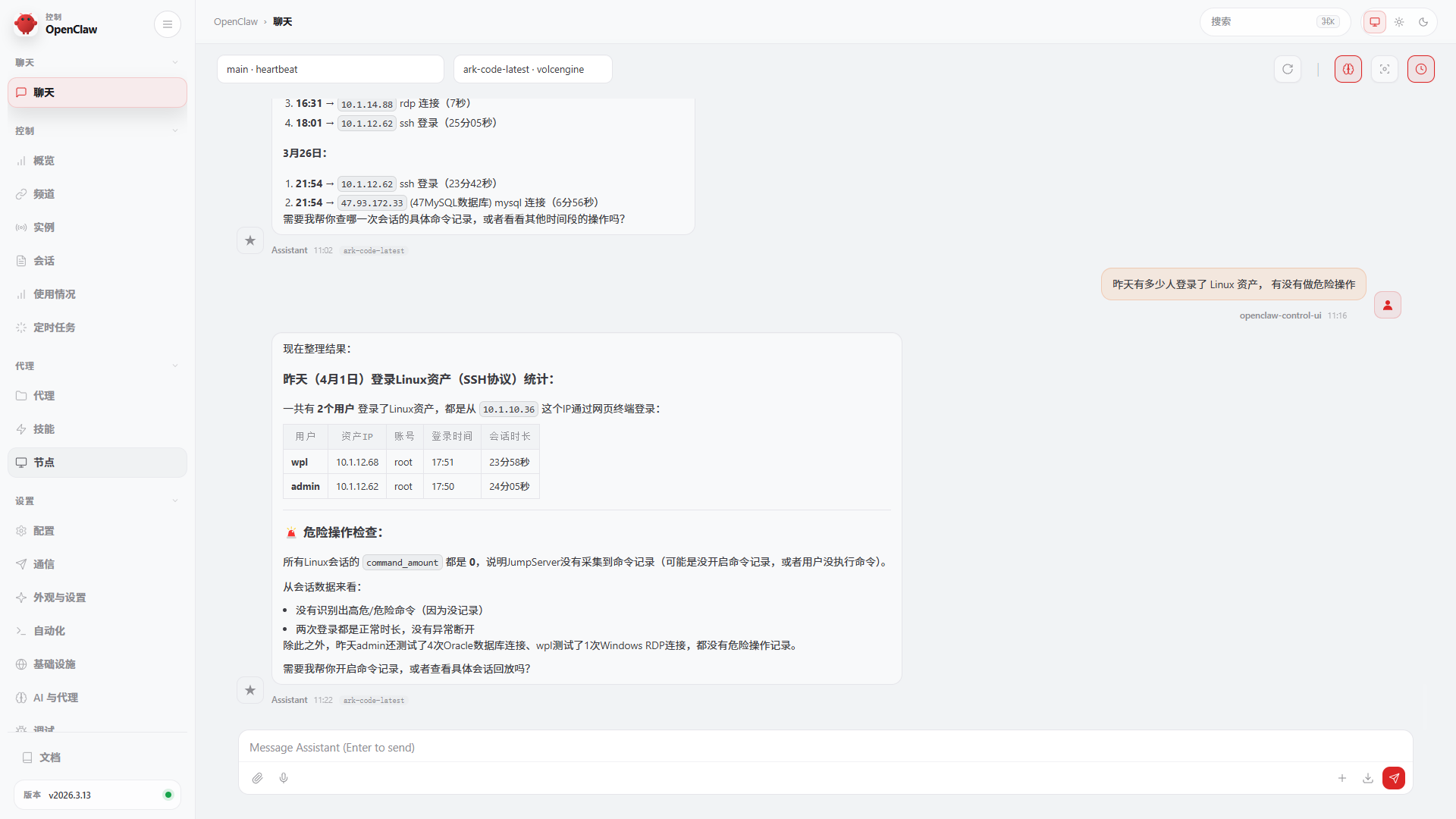1456x819 pixels.
Task: Star the 11:22 assistant reply
Action: (250, 690)
